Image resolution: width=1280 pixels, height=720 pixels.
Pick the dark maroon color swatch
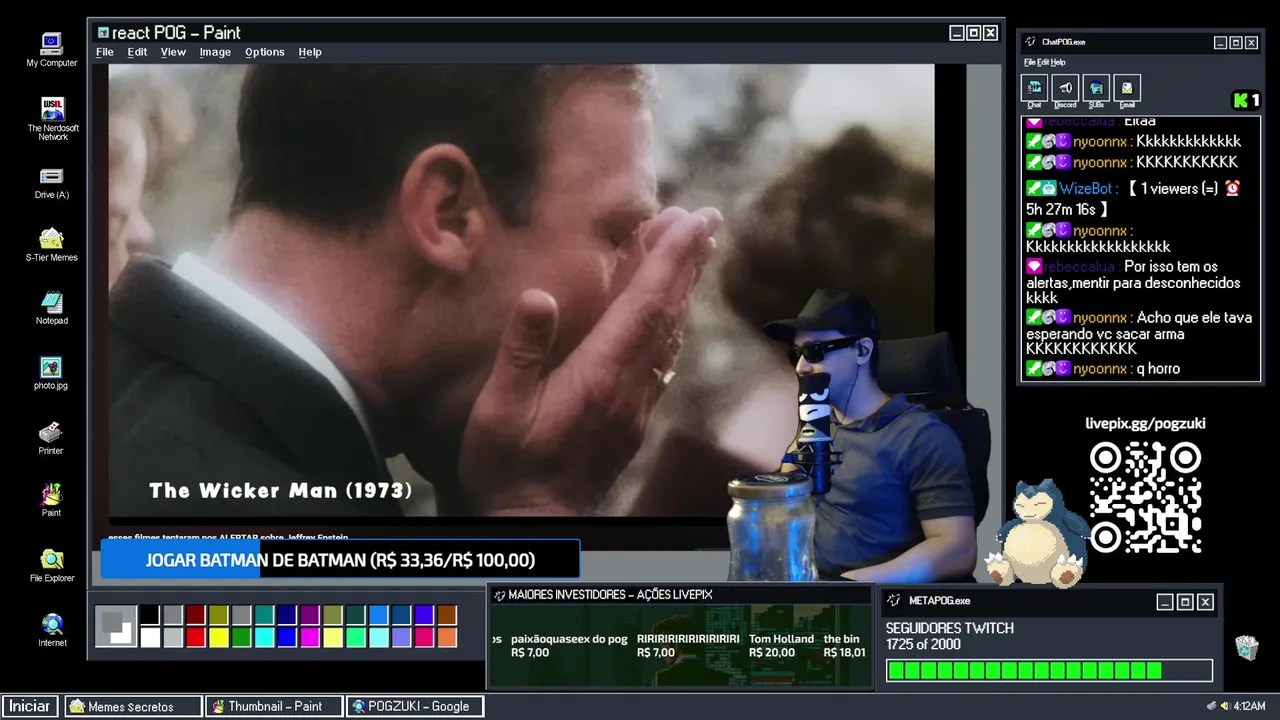195,615
